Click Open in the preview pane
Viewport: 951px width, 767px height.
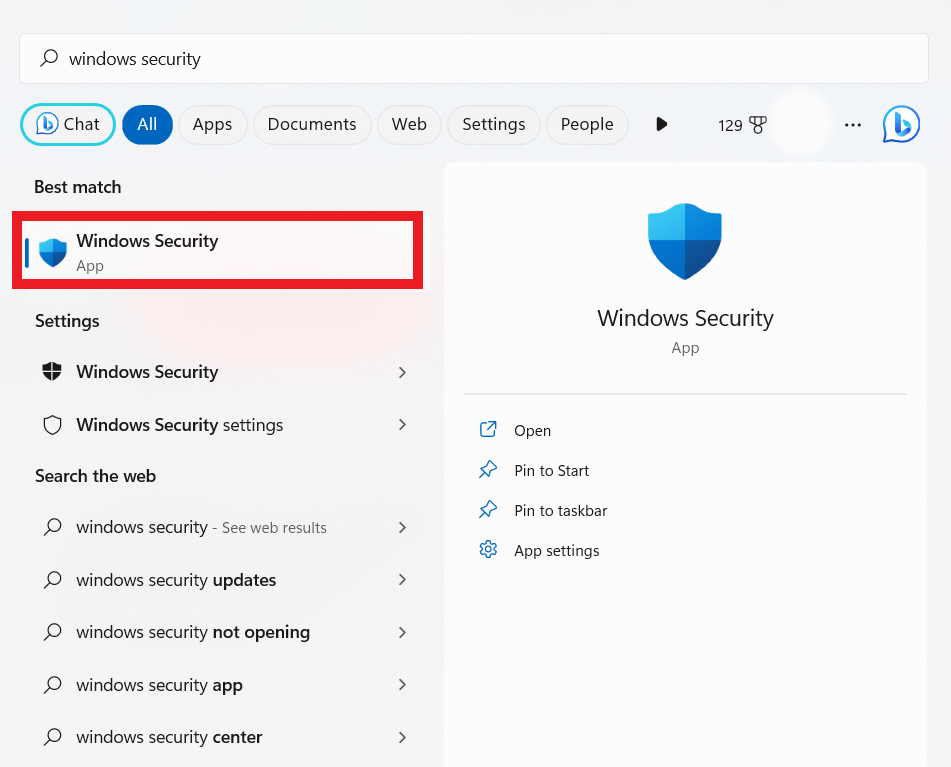pyautogui.click(x=533, y=430)
